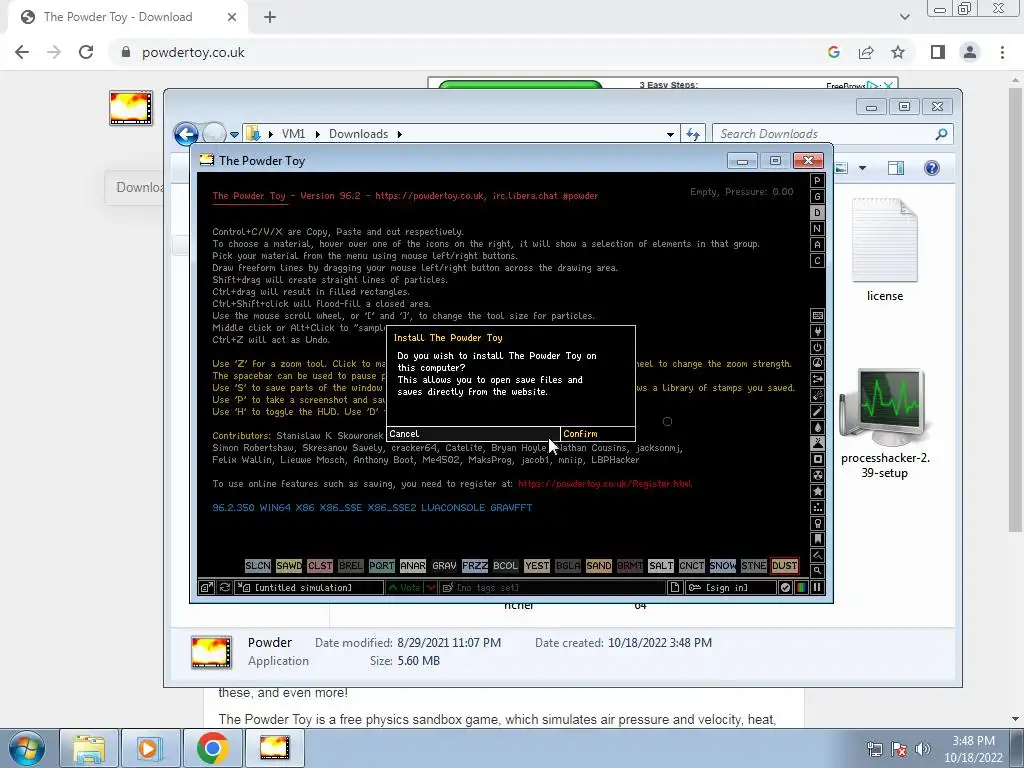Open a new Chrome tab

tap(270, 17)
